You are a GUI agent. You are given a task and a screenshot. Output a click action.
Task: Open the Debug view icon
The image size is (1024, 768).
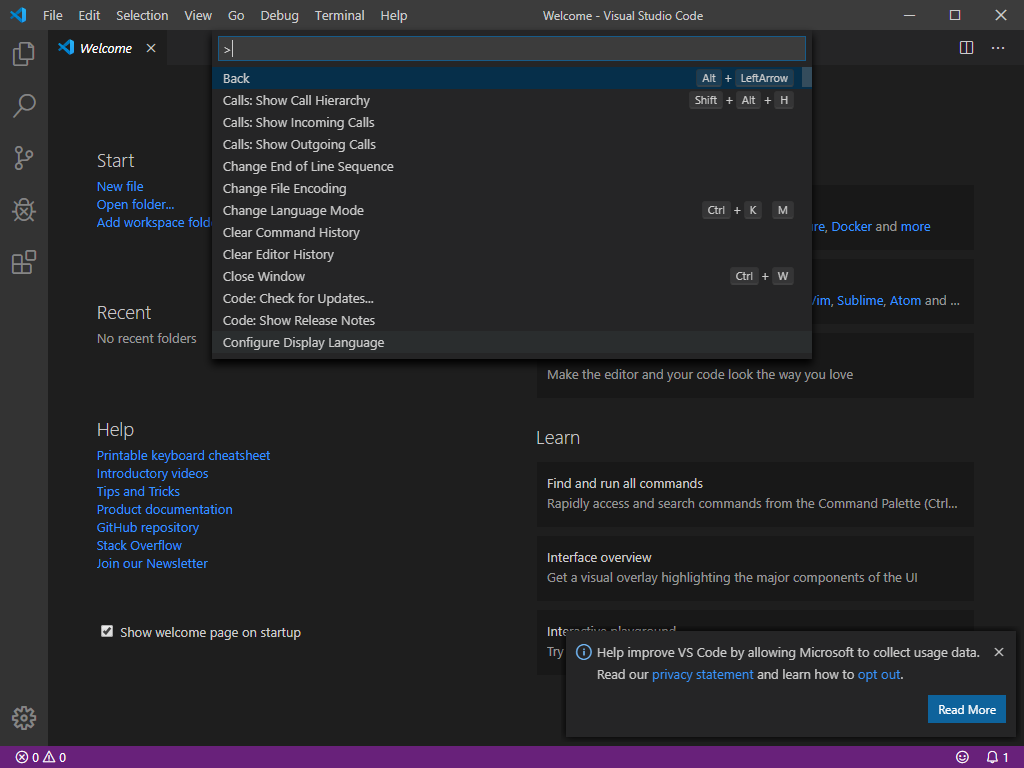[x=24, y=210]
